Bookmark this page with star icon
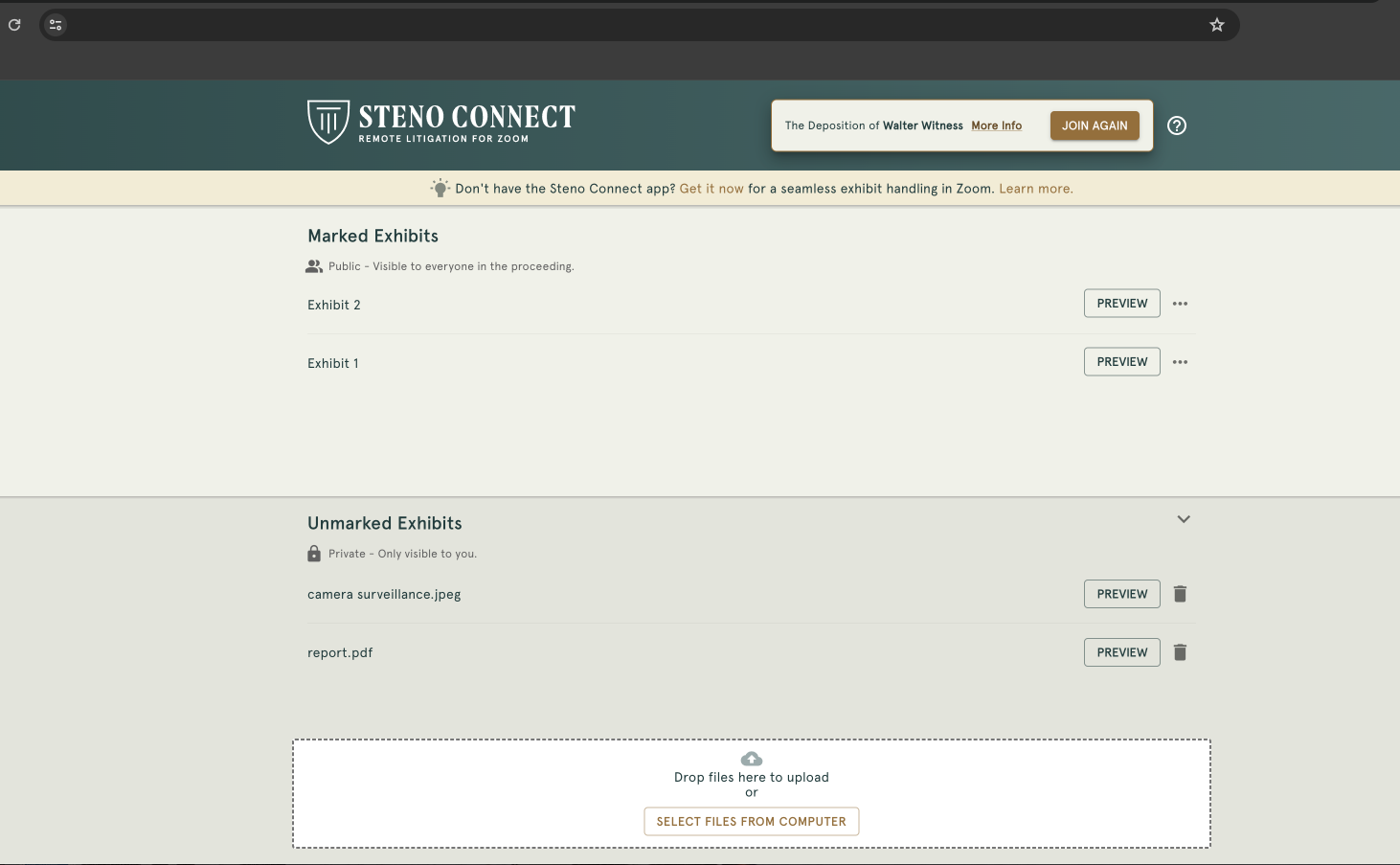This screenshot has width=1400, height=865. [x=1216, y=25]
